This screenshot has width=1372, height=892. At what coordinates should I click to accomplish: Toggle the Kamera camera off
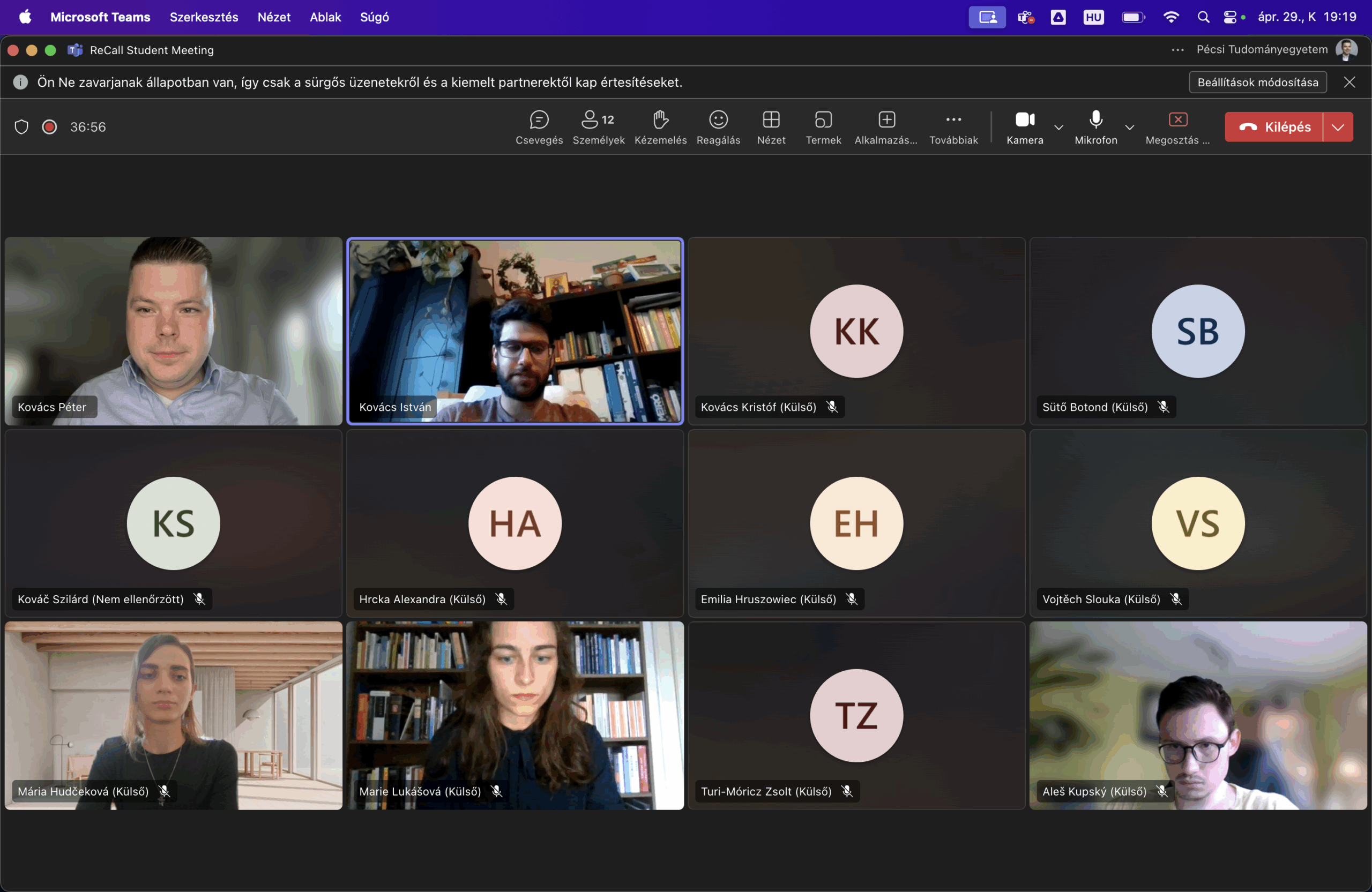(1024, 128)
